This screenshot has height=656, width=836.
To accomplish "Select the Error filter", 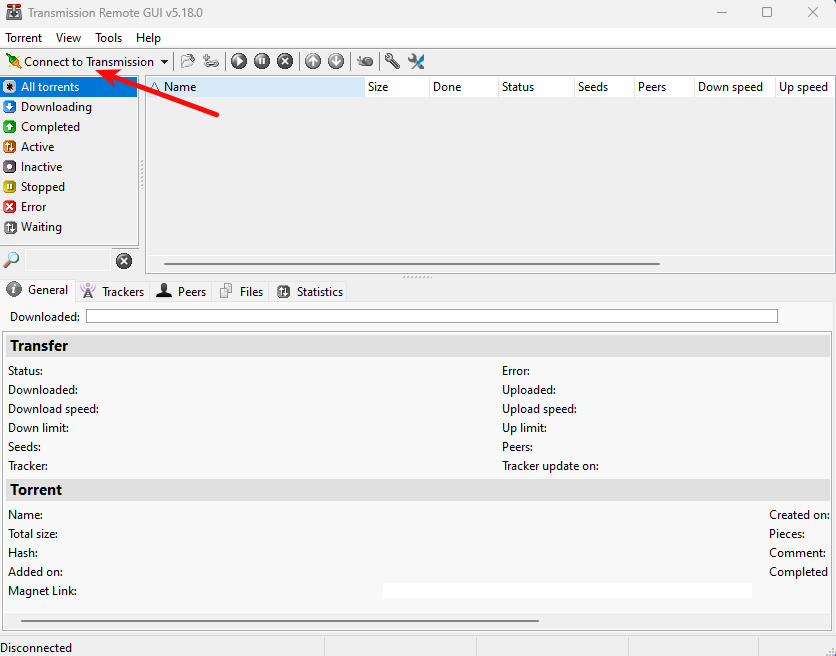I will 69,207.
